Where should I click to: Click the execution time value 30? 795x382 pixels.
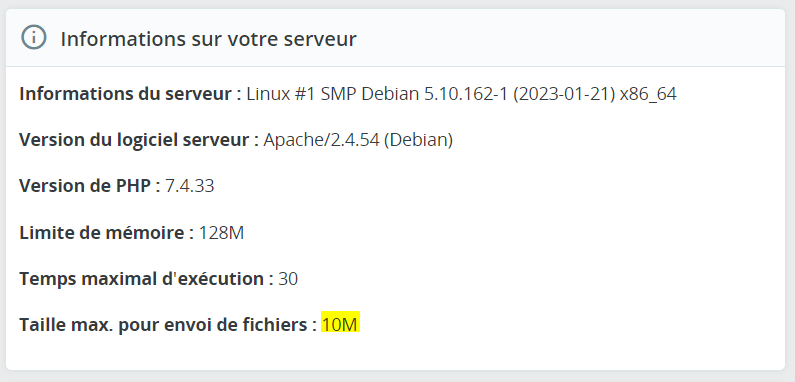coord(288,279)
